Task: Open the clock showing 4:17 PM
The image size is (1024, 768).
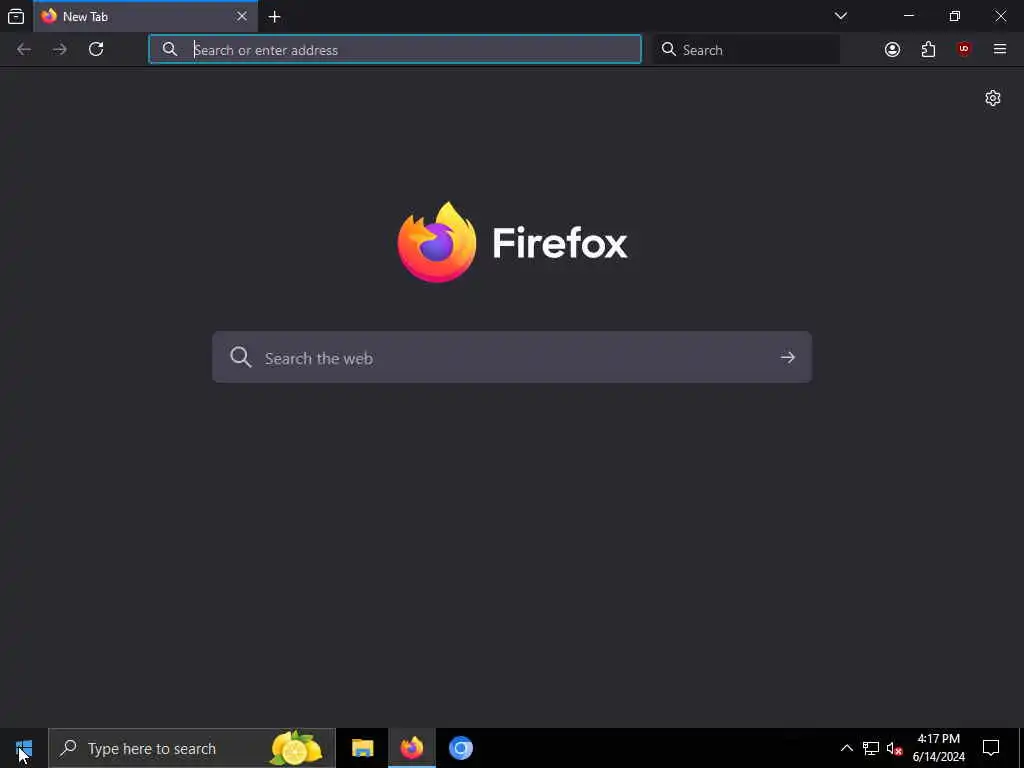Action: pyautogui.click(x=938, y=748)
